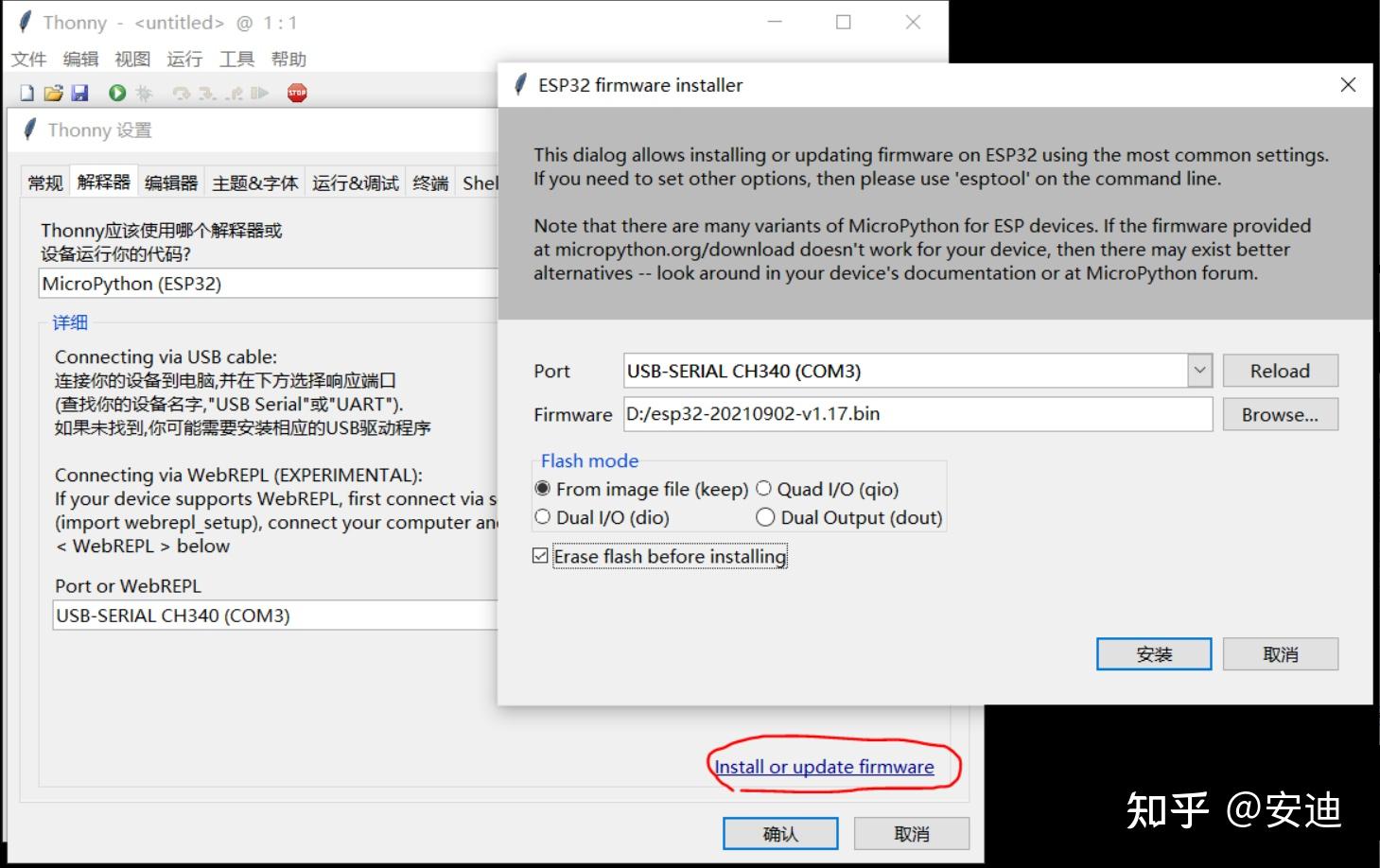Image resolution: width=1380 pixels, height=868 pixels.
Task: Click the Save floppy disk icon
Action: (x=79, y=93)
